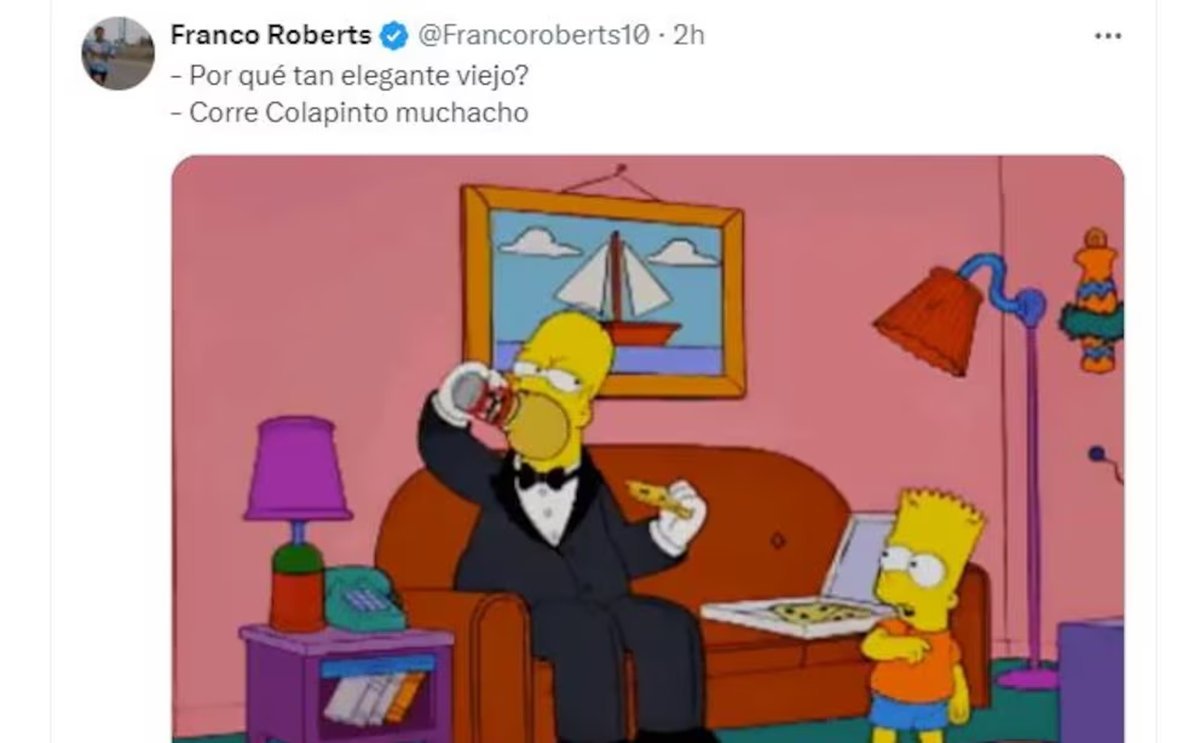The width and height of the screenshot is (1200, 743).
Task: Click the pizza slice in Homer's hand
Action: pos(657,497)
